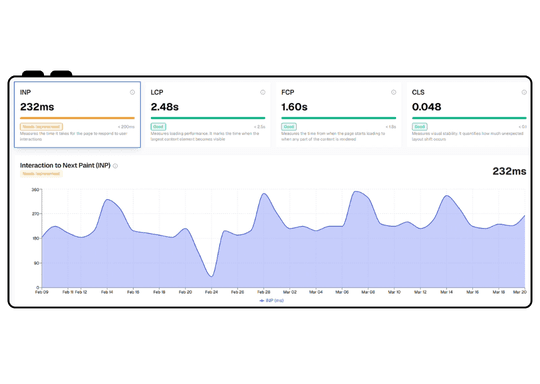
Task: Click the Good badge in the CLS card
Action: pyautogui.click(x=419, y=127)
